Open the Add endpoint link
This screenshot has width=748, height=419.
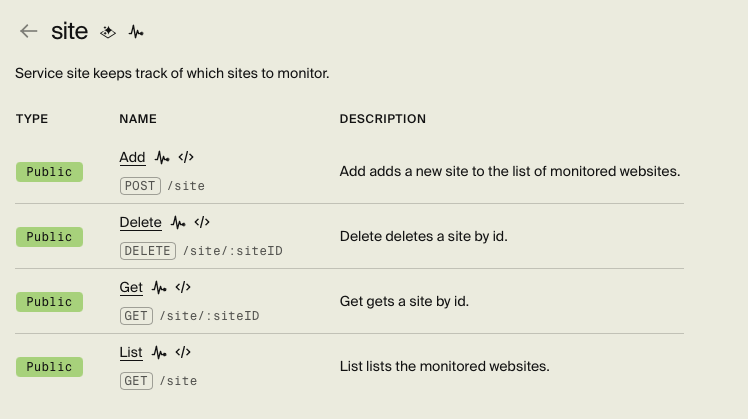point(132,158)
